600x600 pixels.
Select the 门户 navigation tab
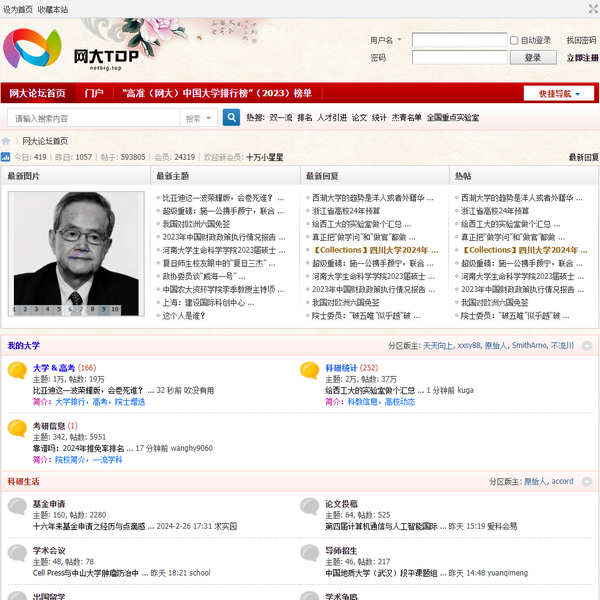(x=94, y=93)
